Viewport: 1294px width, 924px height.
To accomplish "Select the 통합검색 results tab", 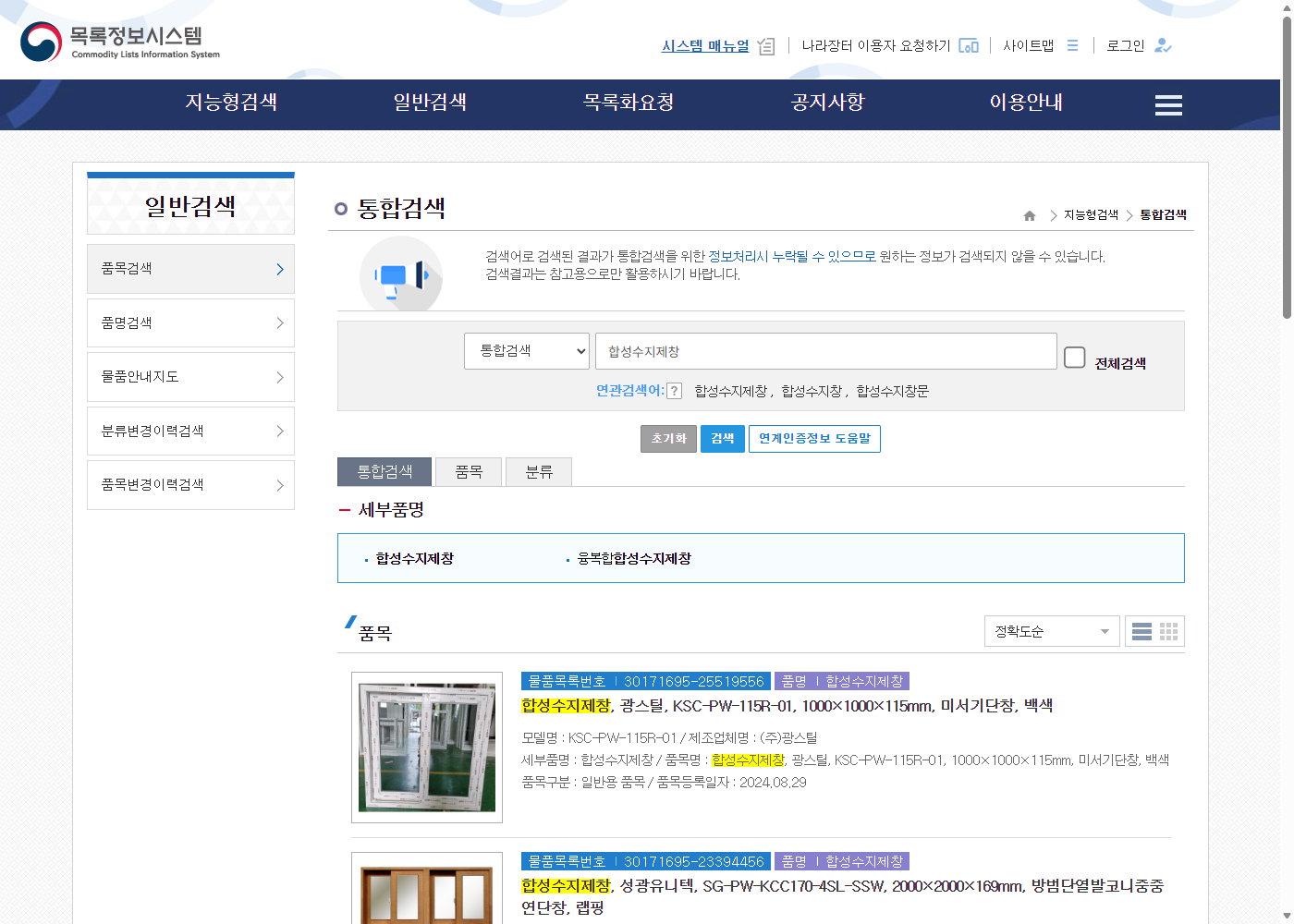I will (385, 471).
